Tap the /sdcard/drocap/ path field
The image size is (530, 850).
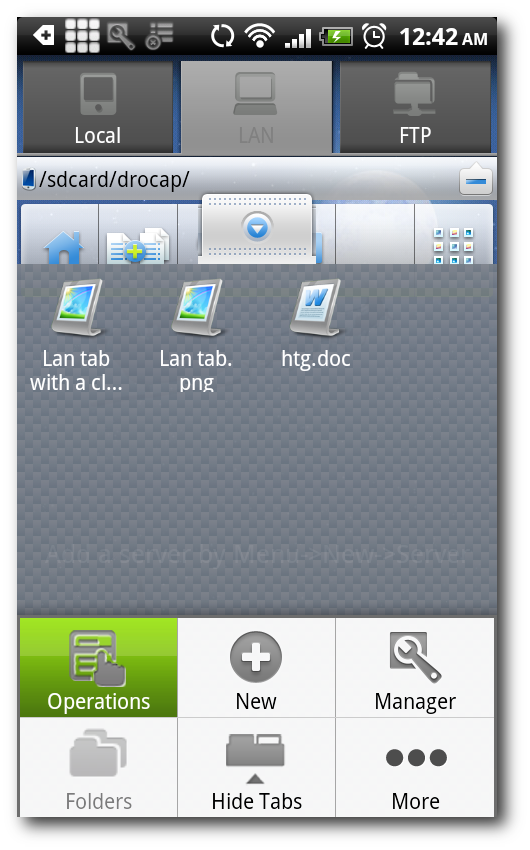(238, 179)
